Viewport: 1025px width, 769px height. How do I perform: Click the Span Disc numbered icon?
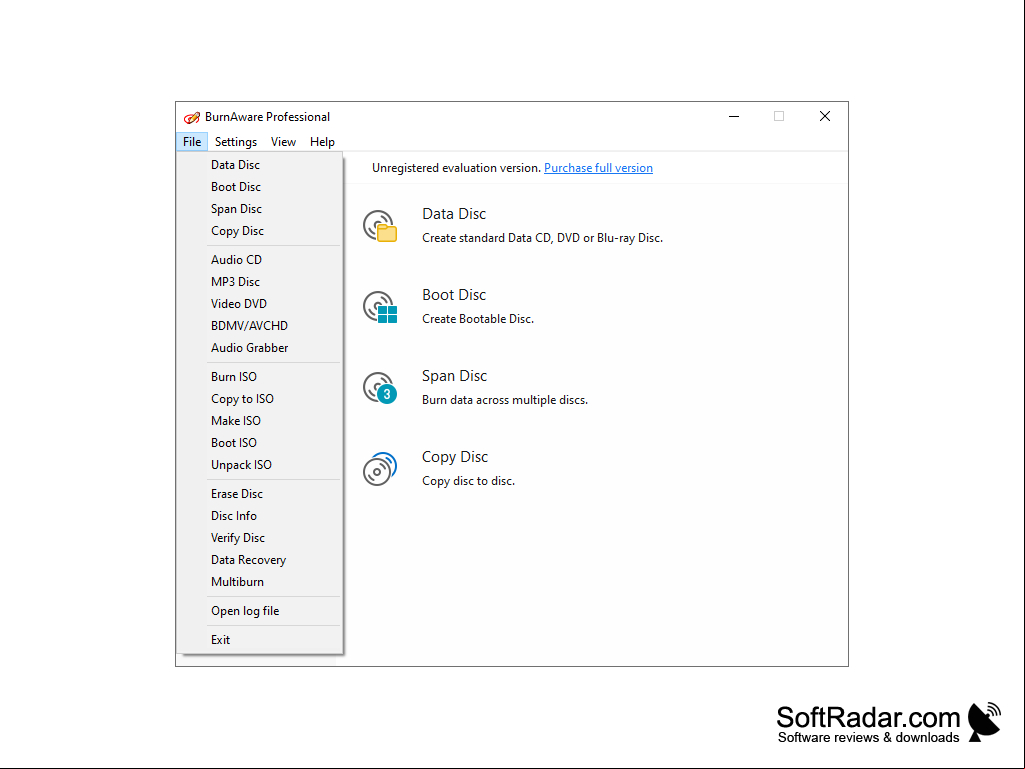click(380, 388)
